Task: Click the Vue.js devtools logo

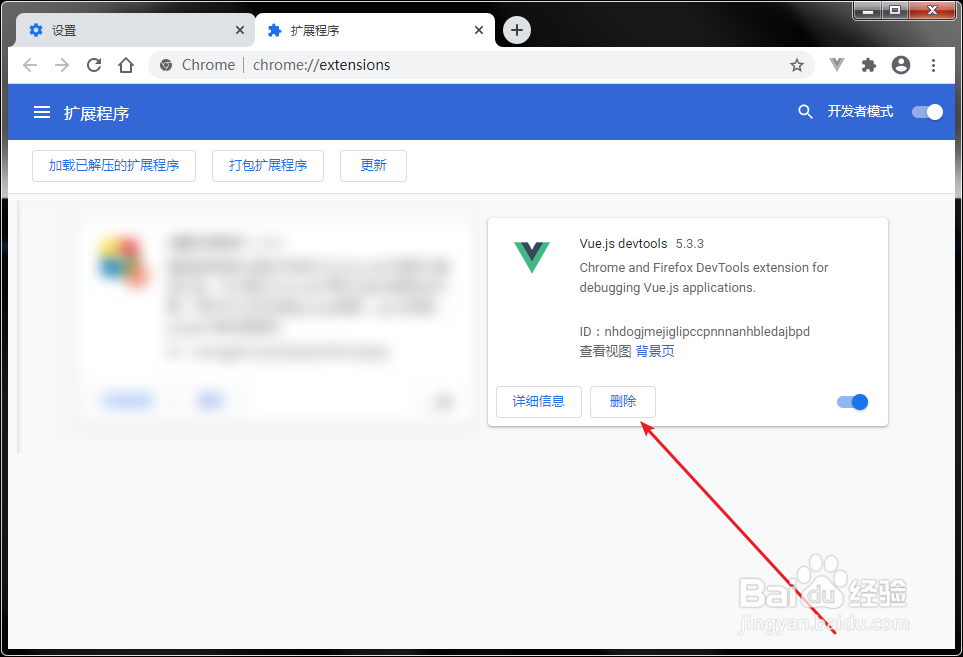Action: (532, 257)
